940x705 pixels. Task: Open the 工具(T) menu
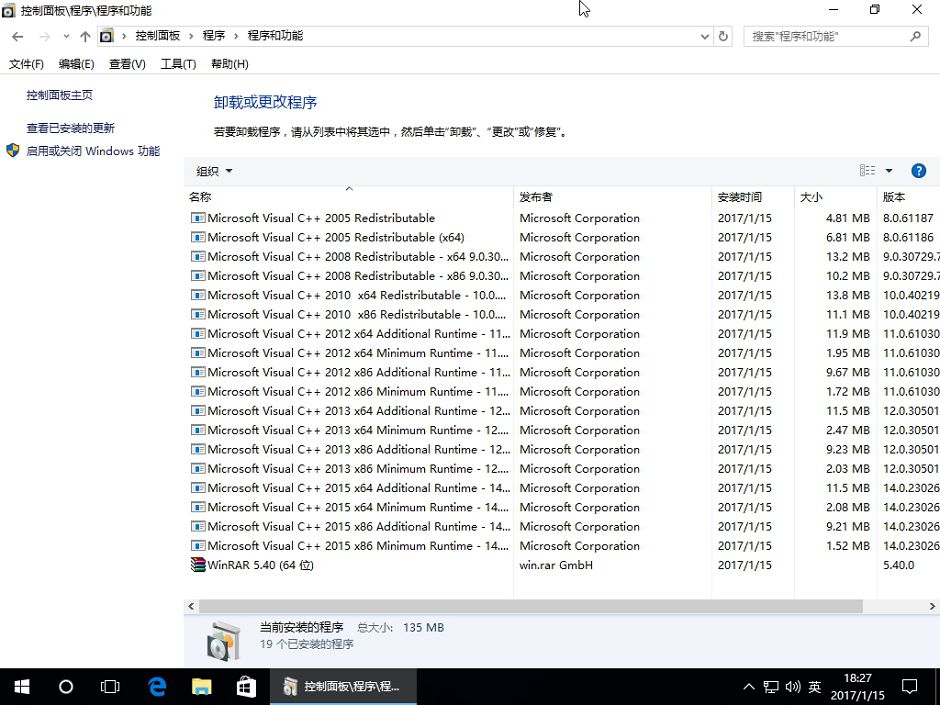point(178,64)
